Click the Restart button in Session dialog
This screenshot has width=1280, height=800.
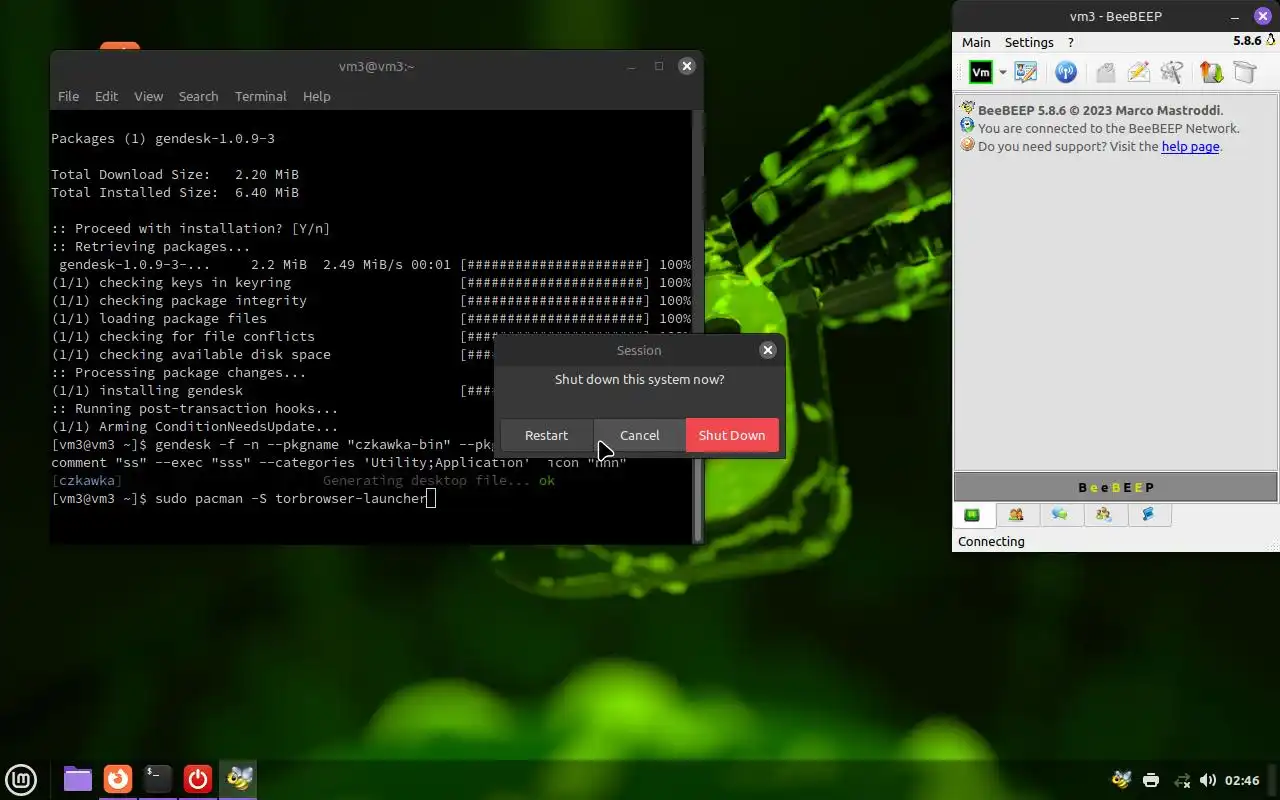pos(546,435)
